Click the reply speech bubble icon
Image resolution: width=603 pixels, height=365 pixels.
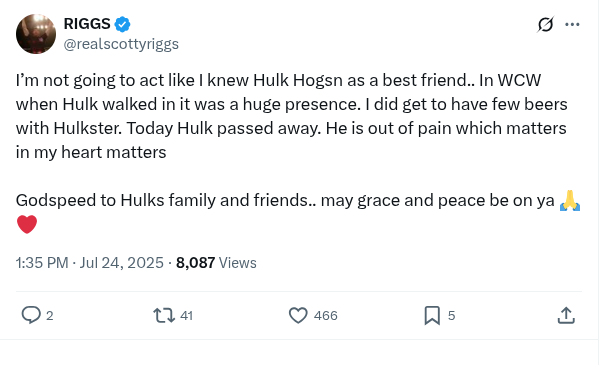point(31,315)
